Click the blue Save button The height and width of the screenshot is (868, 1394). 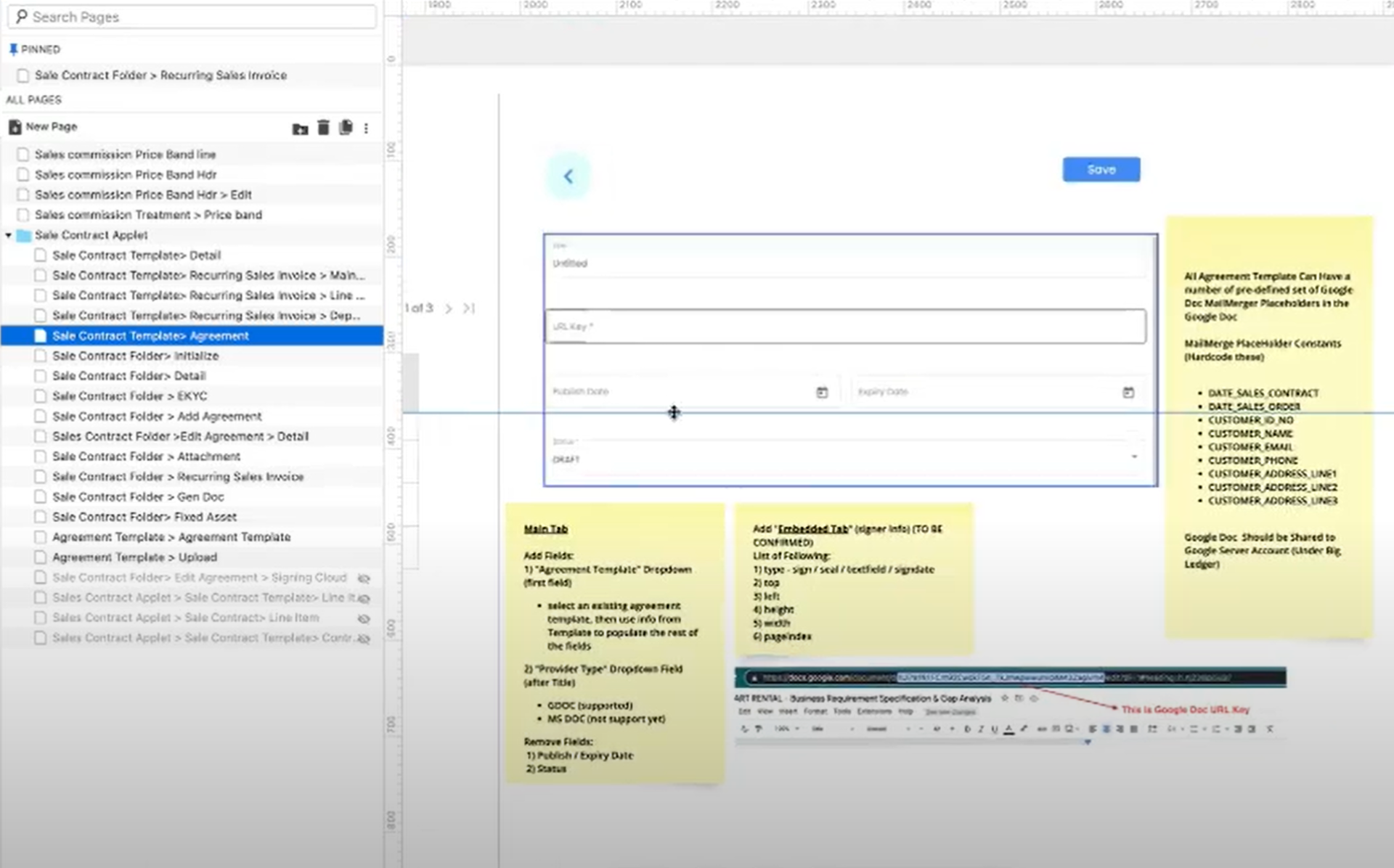(1101, 170)
